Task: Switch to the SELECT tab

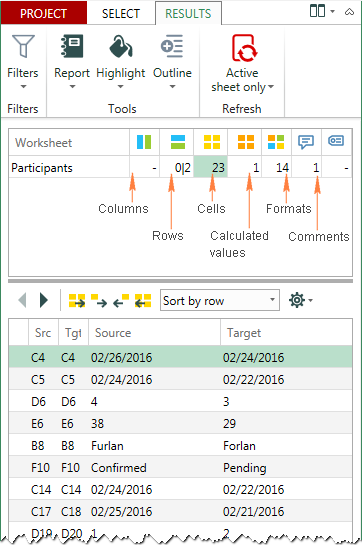Action: tap(121, 14)
